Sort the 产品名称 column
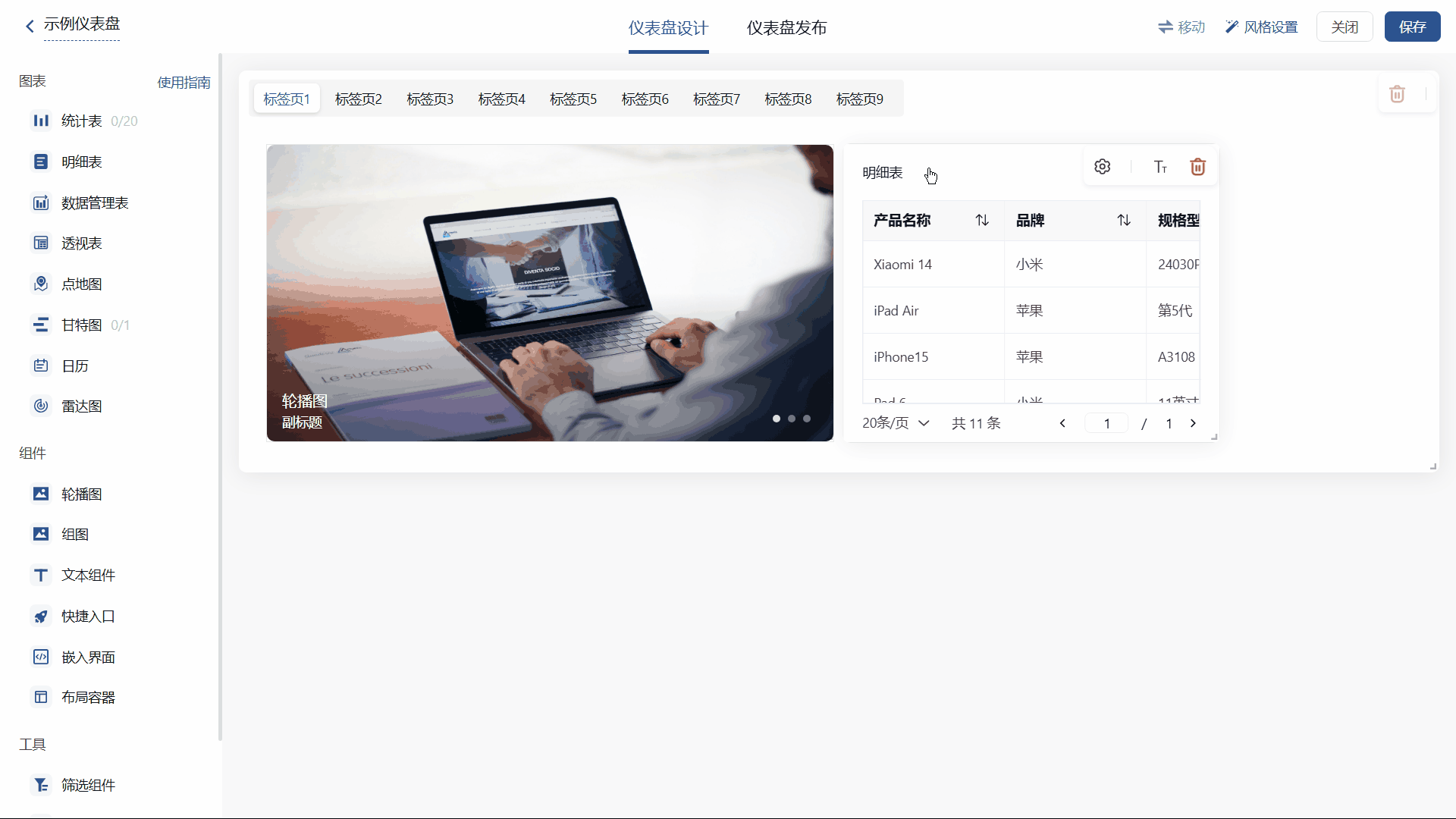 pyautogui.click(x=982, y=220)
